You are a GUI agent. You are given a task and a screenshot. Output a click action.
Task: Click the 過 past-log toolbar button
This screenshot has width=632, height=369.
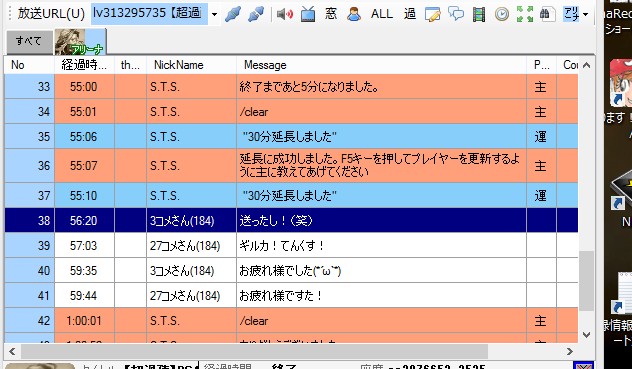tap(410, 14)
